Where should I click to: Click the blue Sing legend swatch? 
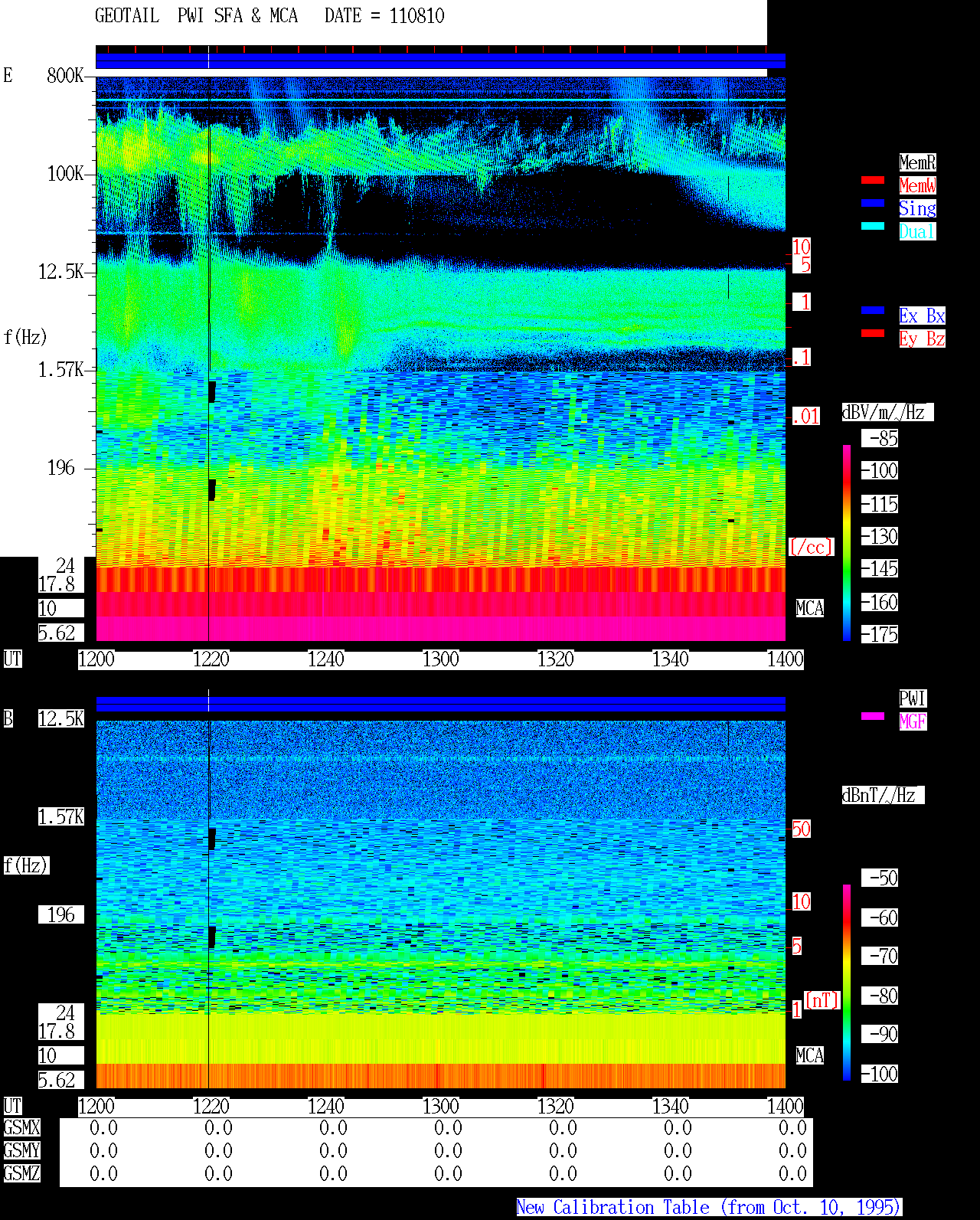click(873, 203)
